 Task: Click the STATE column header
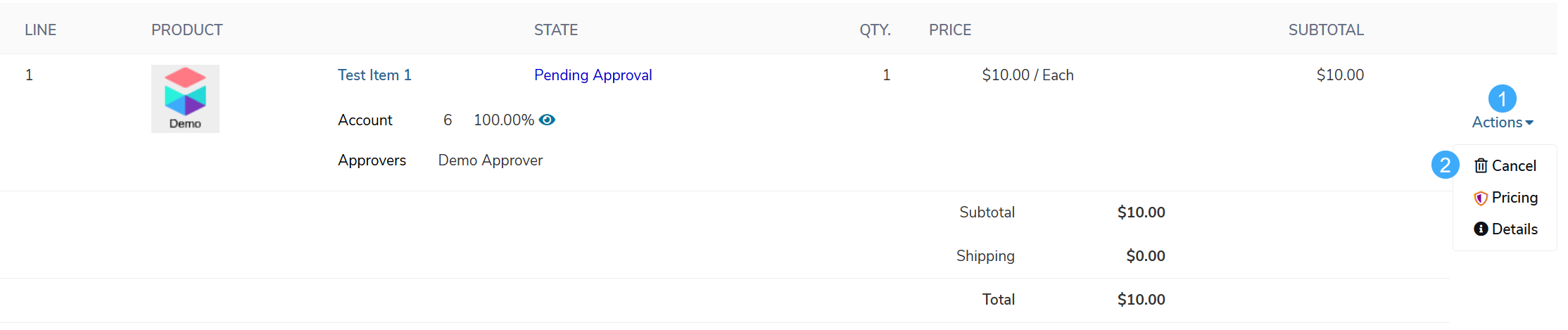[x=556, y=30]
